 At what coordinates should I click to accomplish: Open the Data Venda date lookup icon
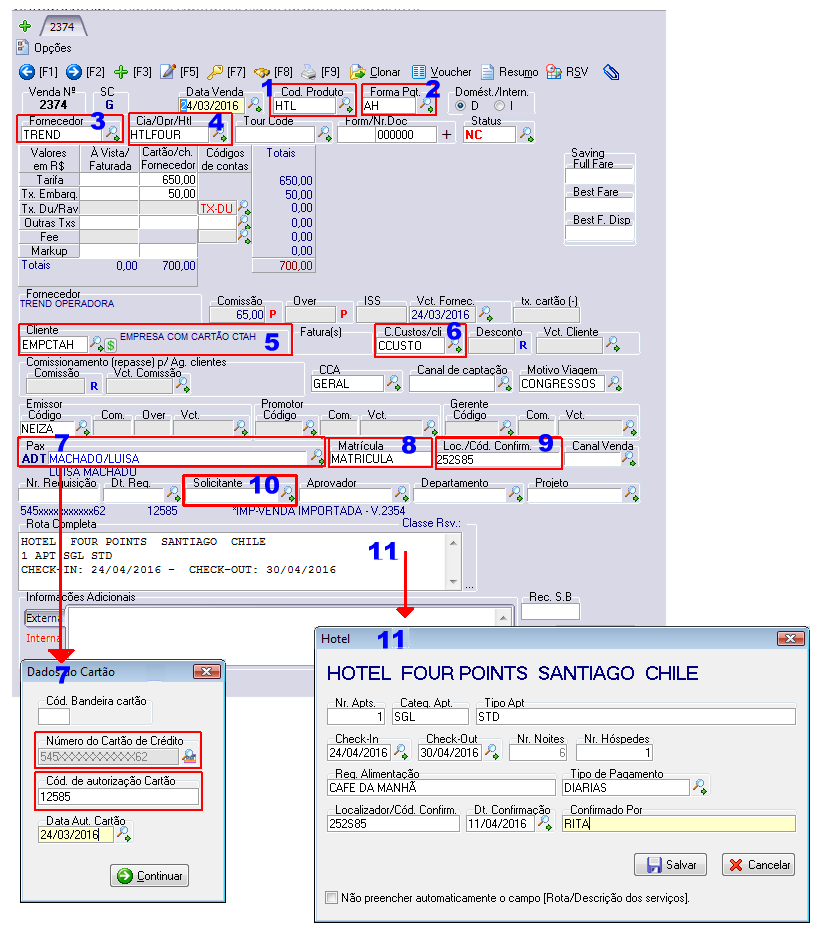(254, 104)
